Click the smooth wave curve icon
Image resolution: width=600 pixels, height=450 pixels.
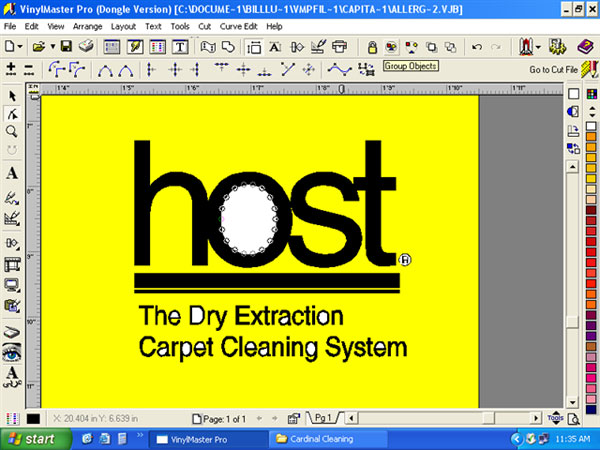339,69
